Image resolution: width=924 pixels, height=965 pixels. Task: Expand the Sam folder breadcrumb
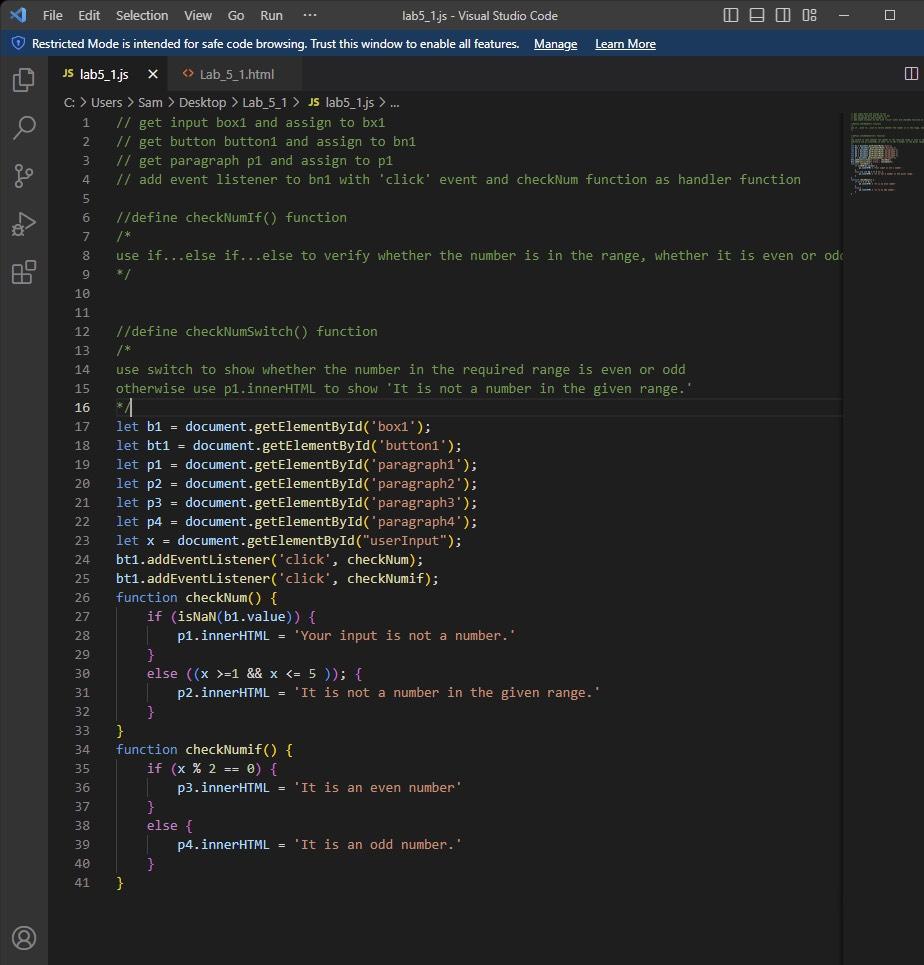point(148,102)
